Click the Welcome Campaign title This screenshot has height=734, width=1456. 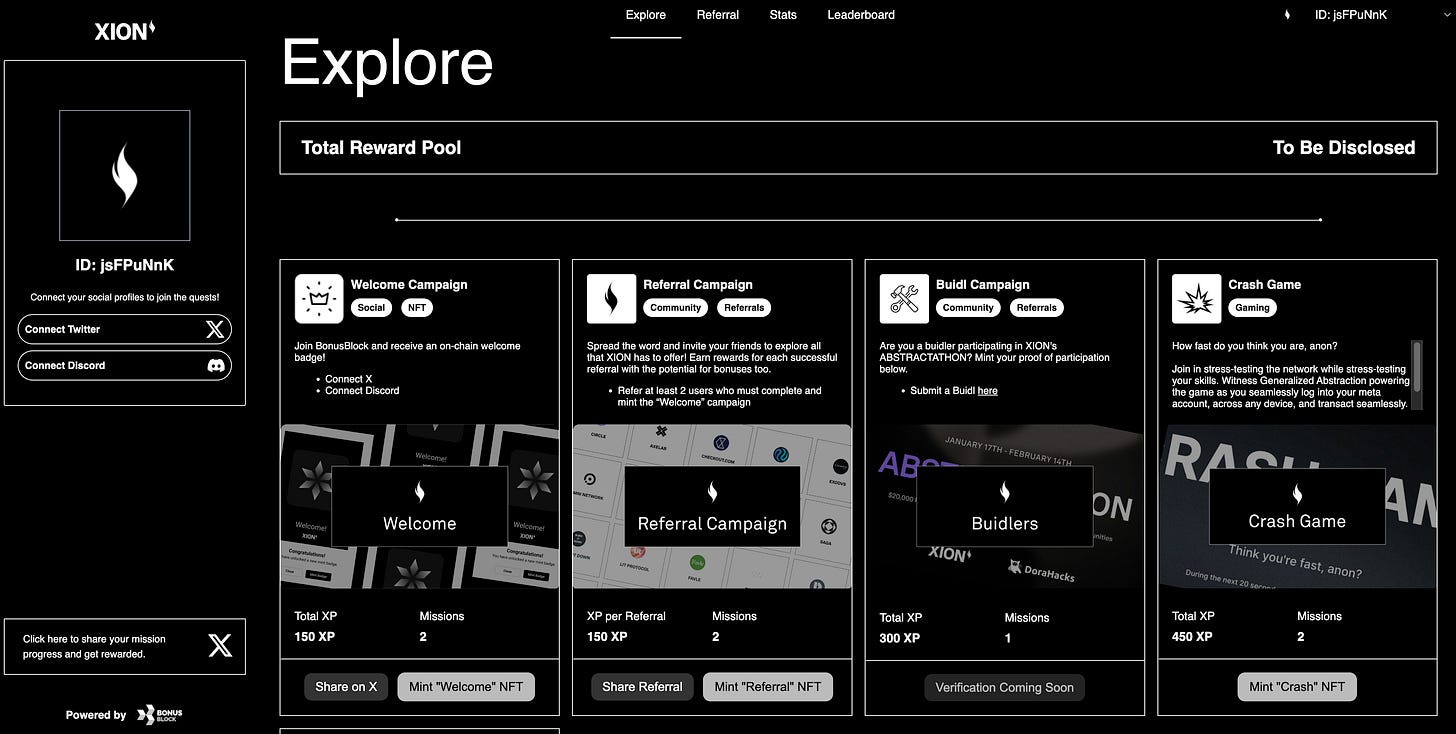[x=409, y=285]
